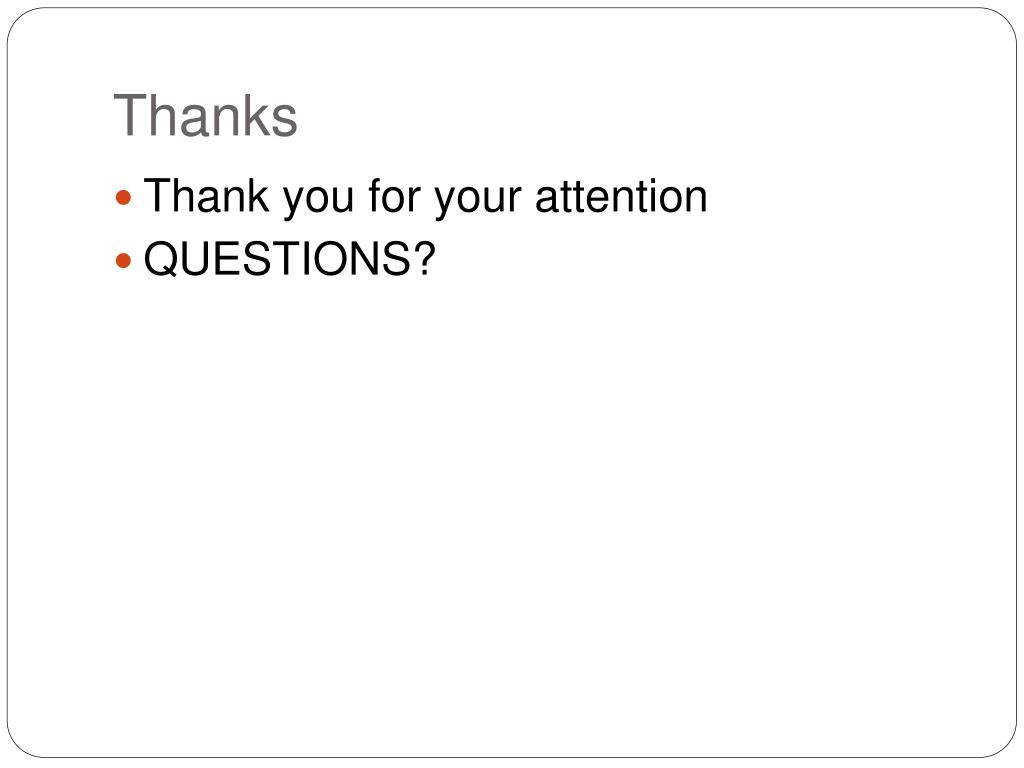Image resolution: width=1024 pixels, height=768 pixels.
Task: Click the rounded bottom-left corner of slide border
Action: (x=21, y=744)
